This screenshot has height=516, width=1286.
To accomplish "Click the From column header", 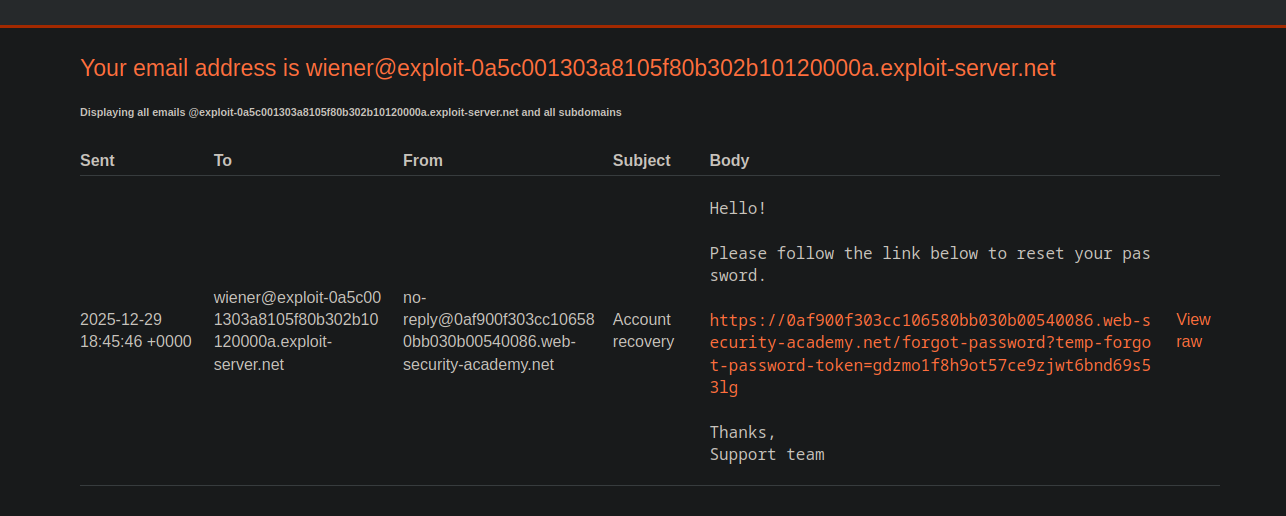I will pyautogui.click(x=422, y=160).
